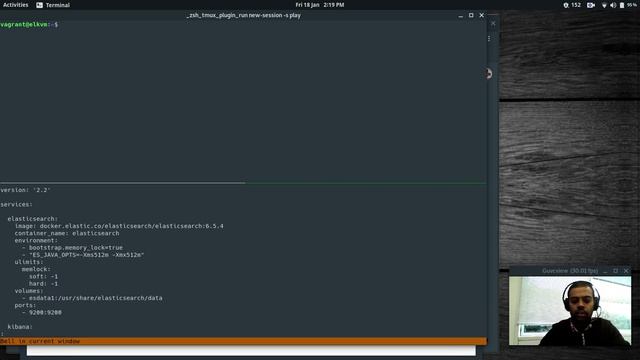Maximize the terminal tmux window
The image size is (640, 360).
pyautogui.click(x=471, y=15)
